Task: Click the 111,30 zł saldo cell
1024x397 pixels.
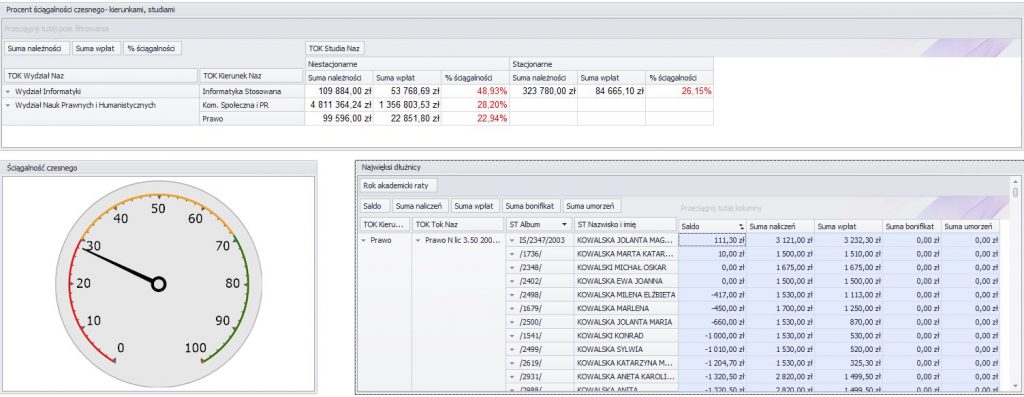Action: (712, 240)
